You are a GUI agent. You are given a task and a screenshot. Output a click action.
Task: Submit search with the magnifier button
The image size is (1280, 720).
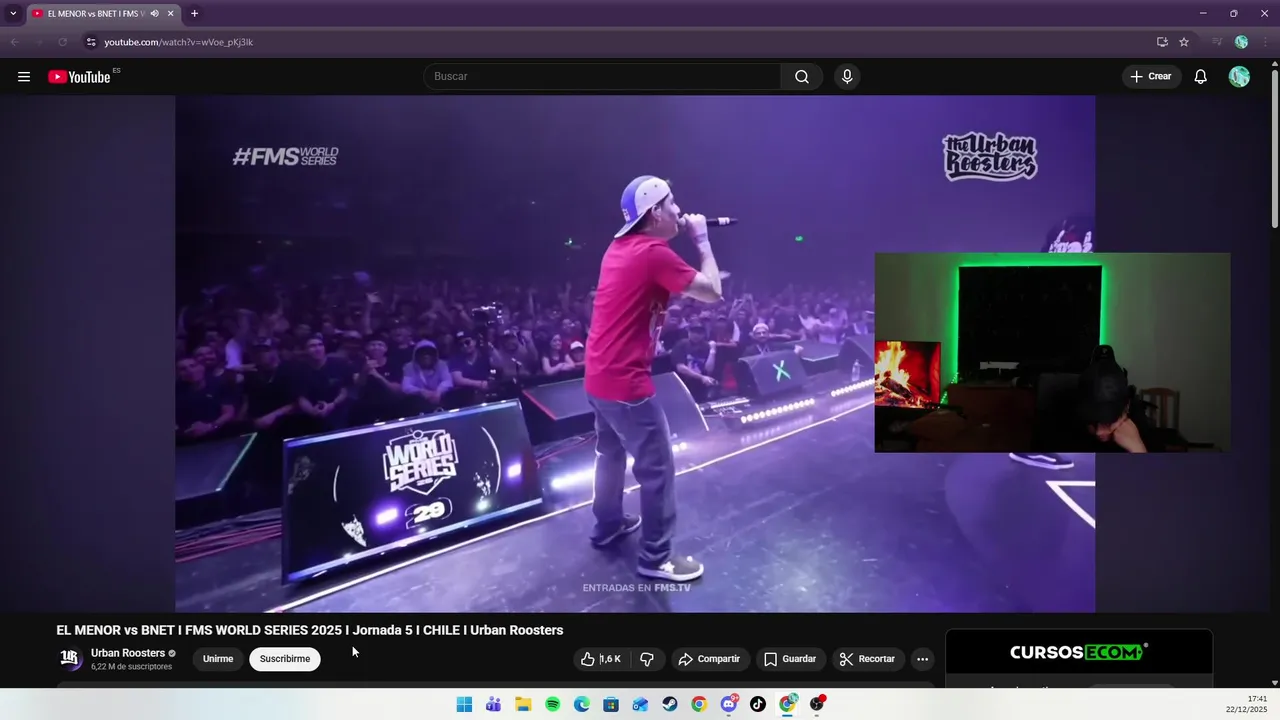click(802, 77)
